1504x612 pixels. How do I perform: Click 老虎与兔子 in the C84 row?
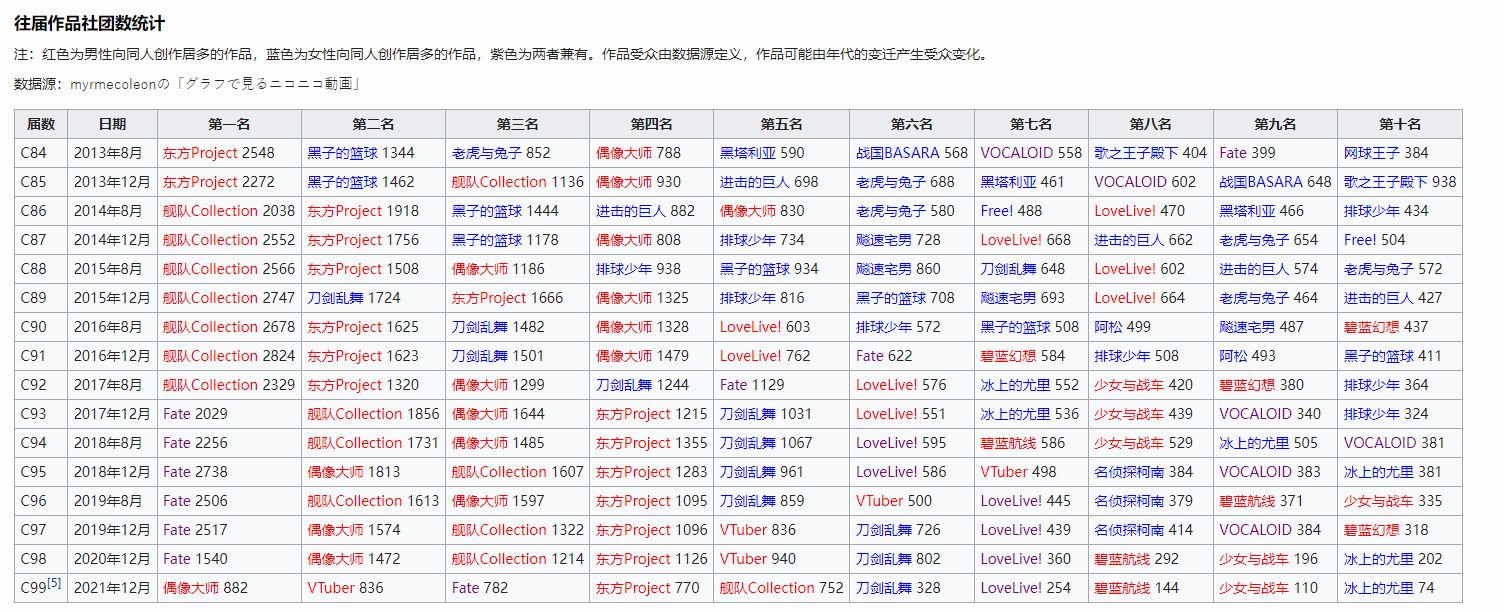click(x=486, y=153)
